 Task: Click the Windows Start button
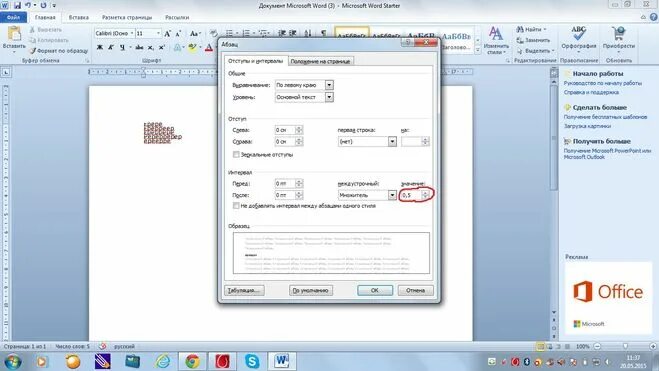(13, 361)
